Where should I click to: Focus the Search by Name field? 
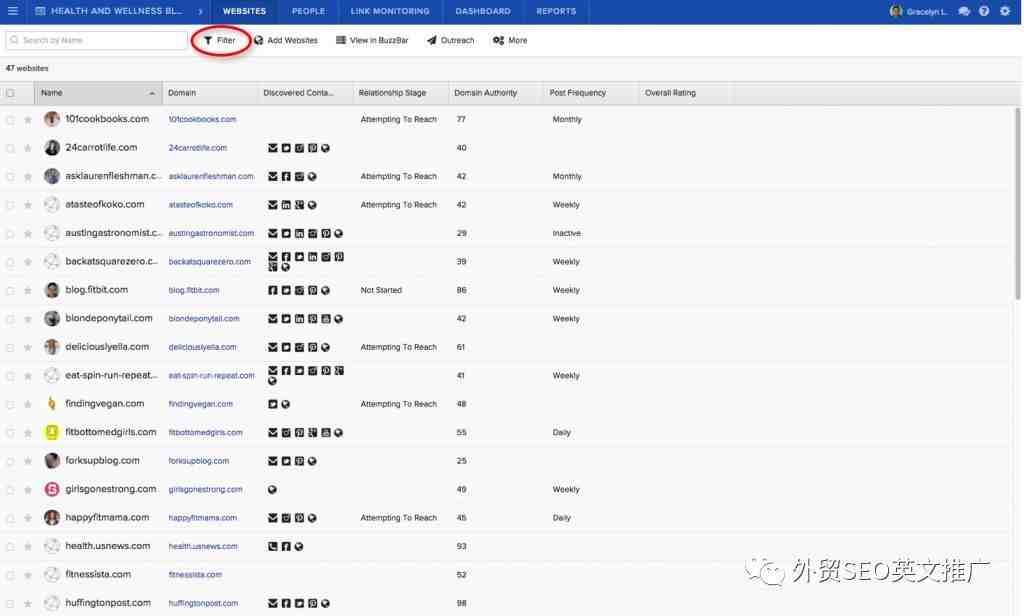[x=97, y=41]
